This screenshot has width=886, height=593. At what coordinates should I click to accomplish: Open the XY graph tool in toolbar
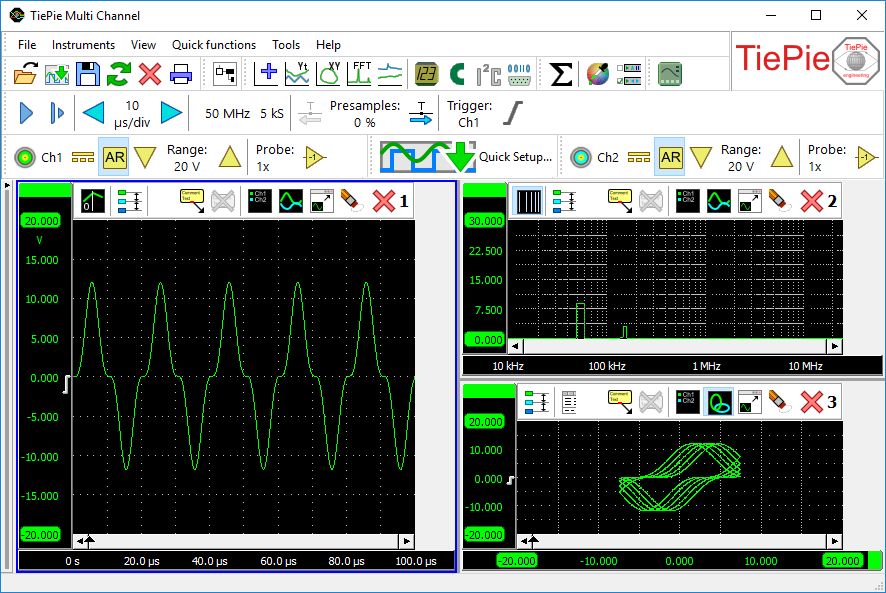pyautogui.click(x=329, y=74)
